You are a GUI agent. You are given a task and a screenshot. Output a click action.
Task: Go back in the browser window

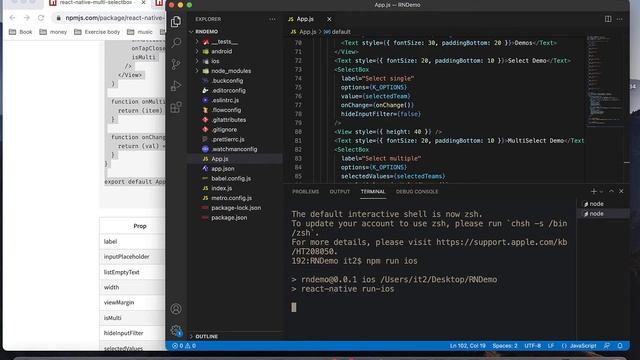[x=12, y=18]
